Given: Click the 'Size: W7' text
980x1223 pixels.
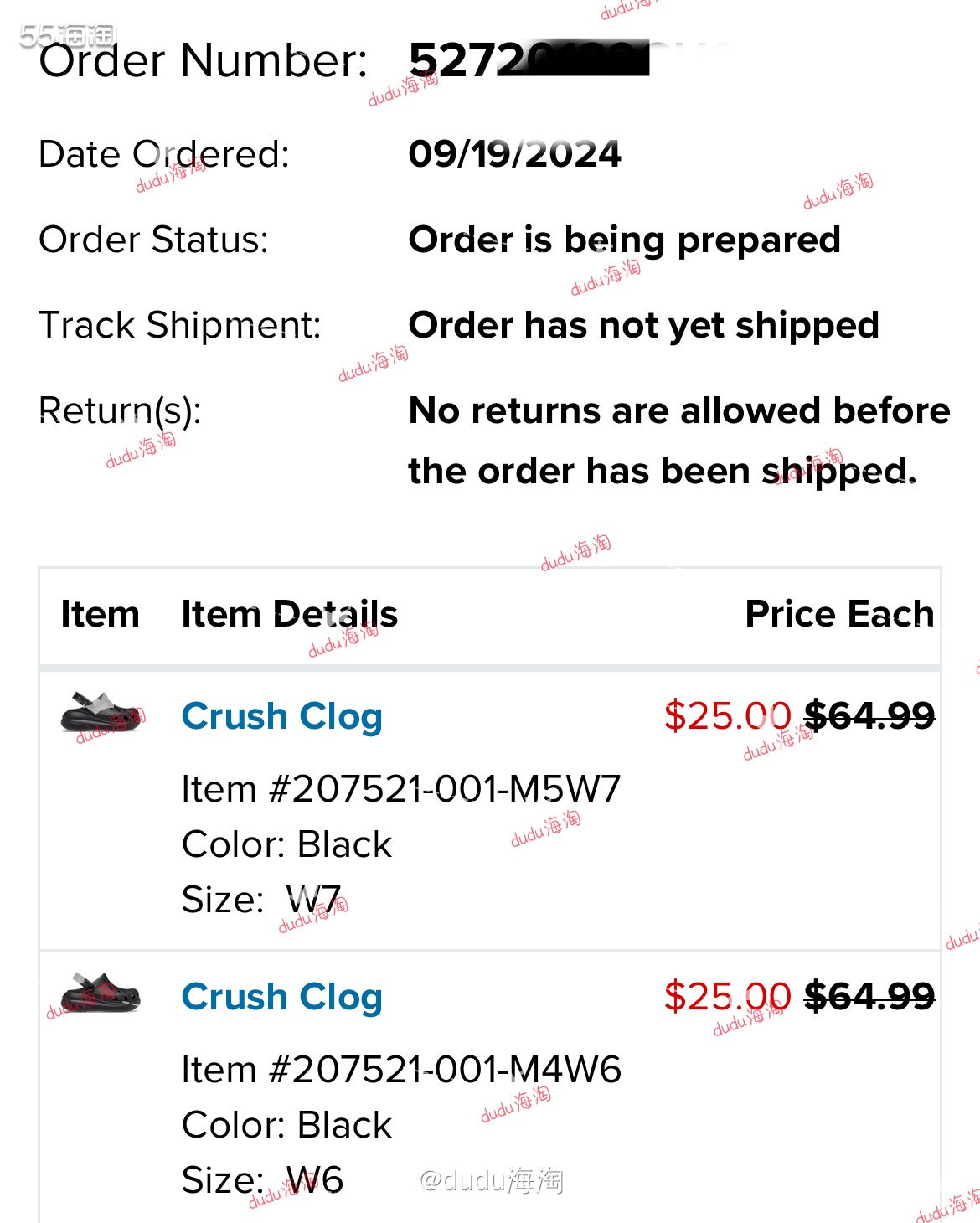Looking at the screenshot, I should [261, 900].
